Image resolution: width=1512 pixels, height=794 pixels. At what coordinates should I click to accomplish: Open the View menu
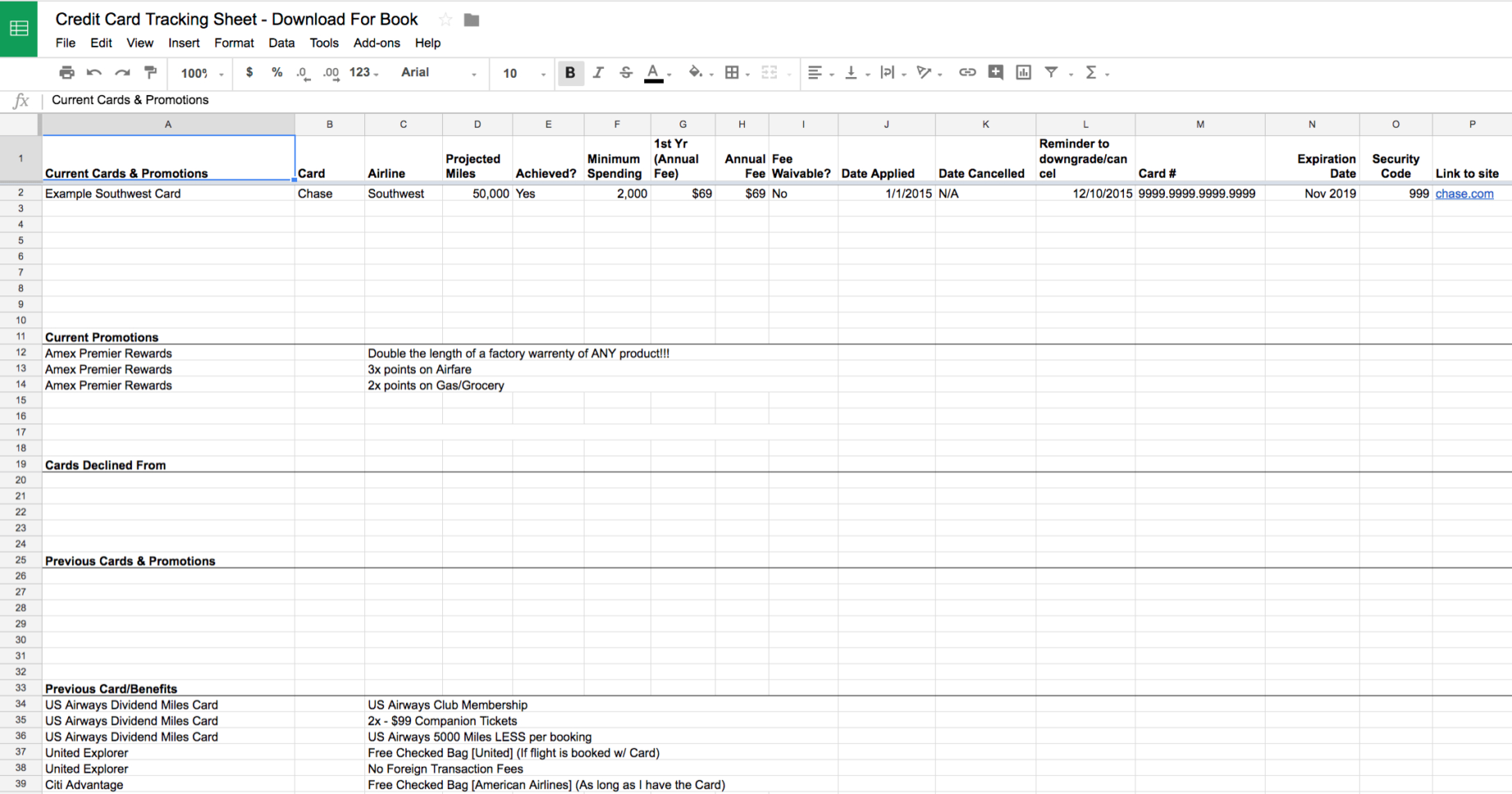[139, 43]
